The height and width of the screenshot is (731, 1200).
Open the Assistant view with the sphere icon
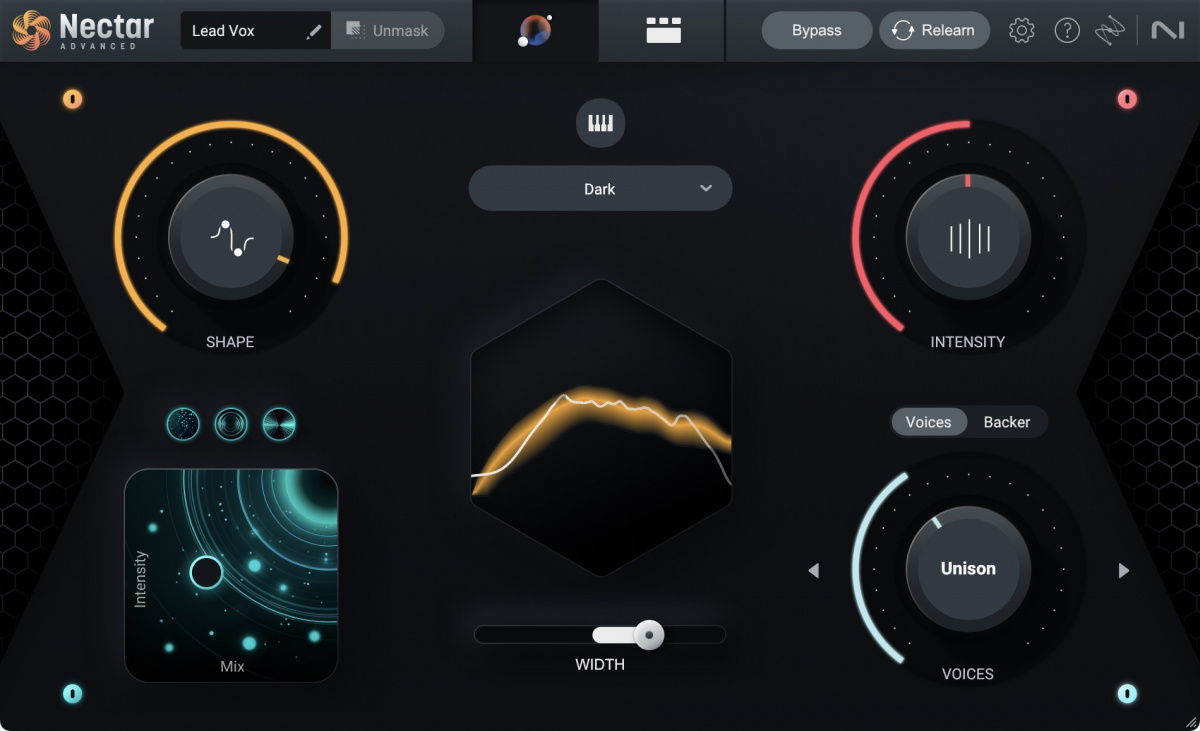coord(537,30)
